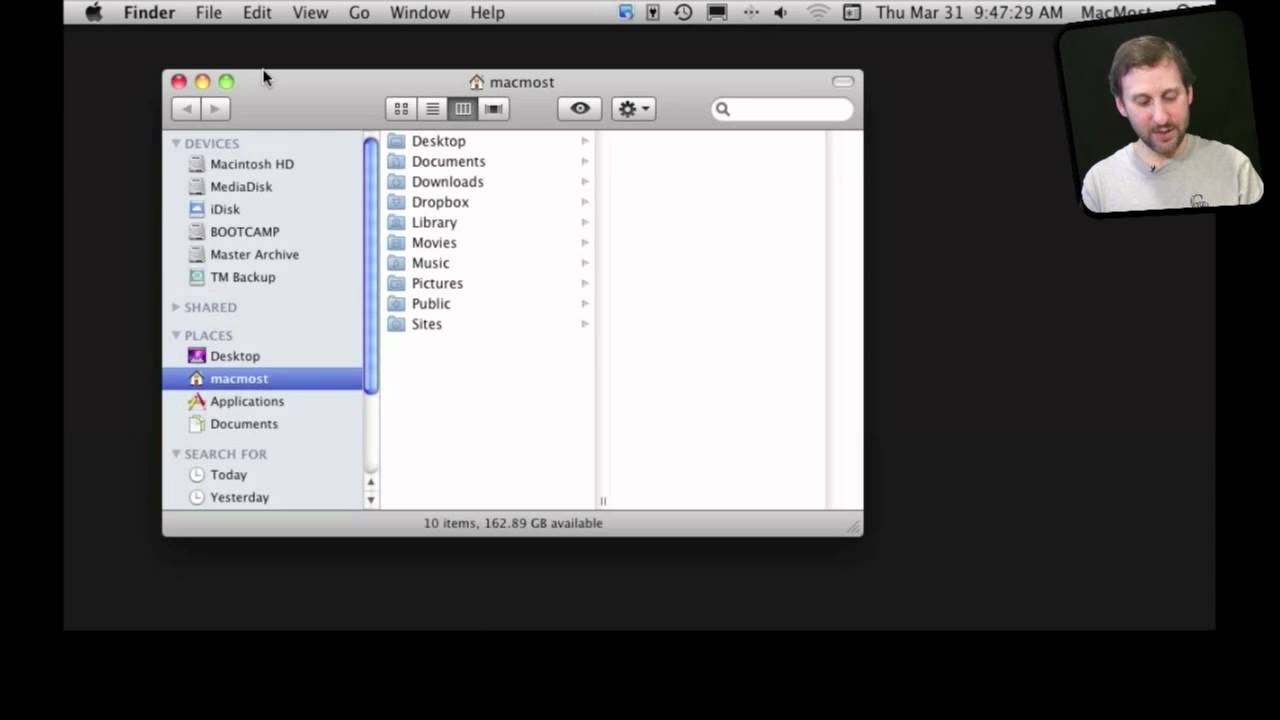Screen dimensions: 1280x720
Task: Open the Finder menu
Action: [x=149, y=12]
